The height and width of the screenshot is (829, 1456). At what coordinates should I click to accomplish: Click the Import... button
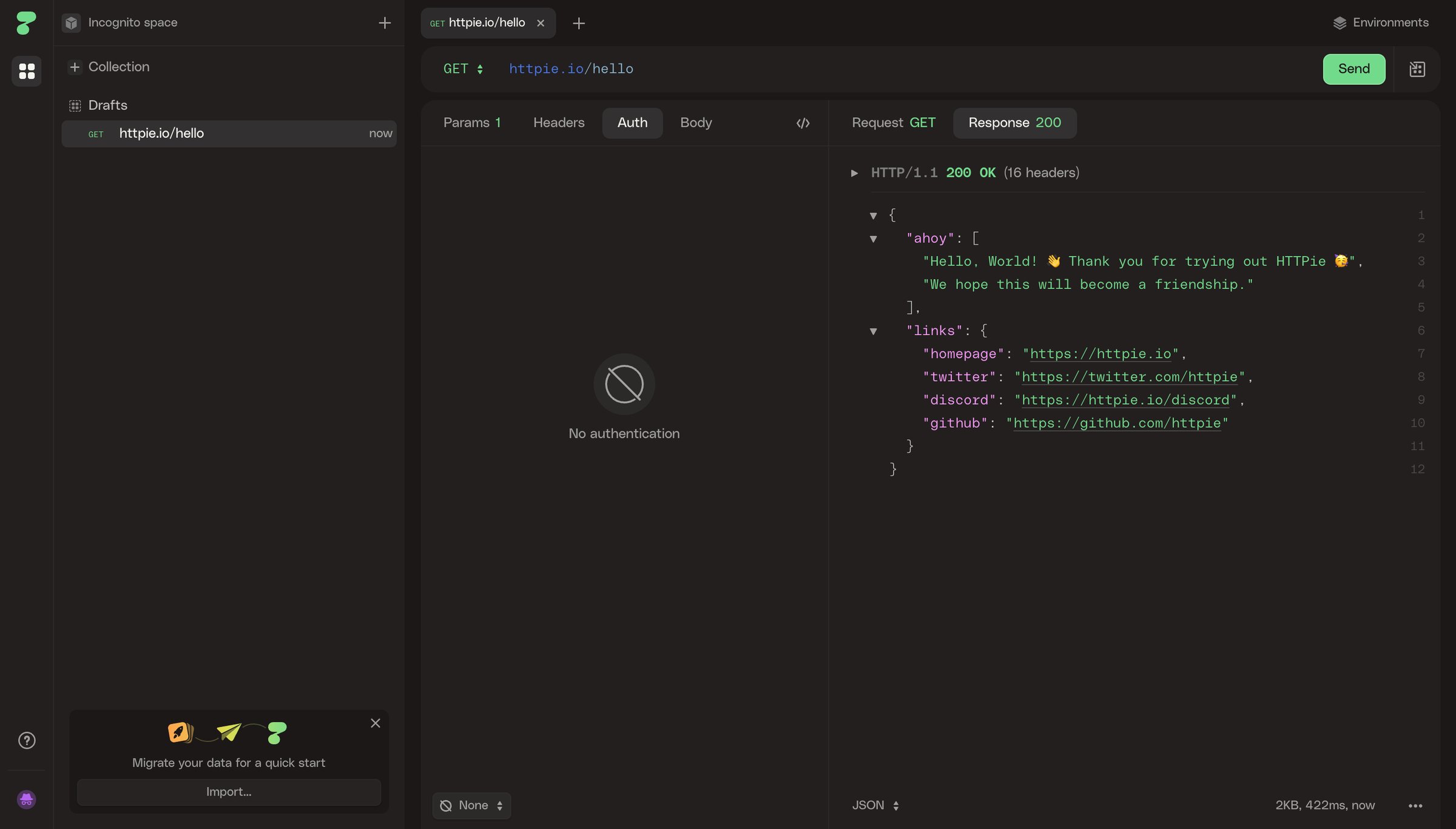pos(229,792)
